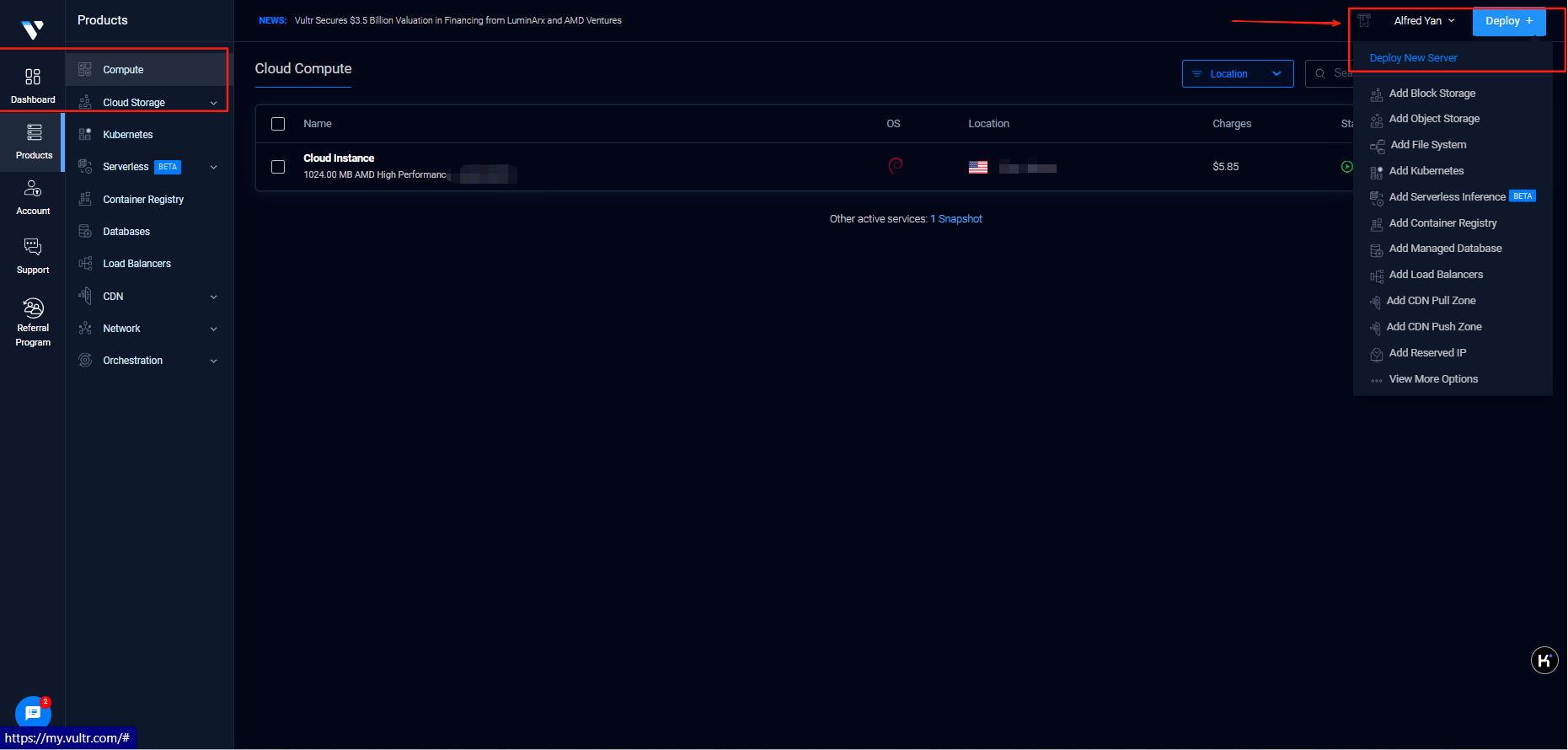This screenshot has height=750, width=1568.
Task: Choose Add Managed Database menu entry
Action: (1445, 249)
